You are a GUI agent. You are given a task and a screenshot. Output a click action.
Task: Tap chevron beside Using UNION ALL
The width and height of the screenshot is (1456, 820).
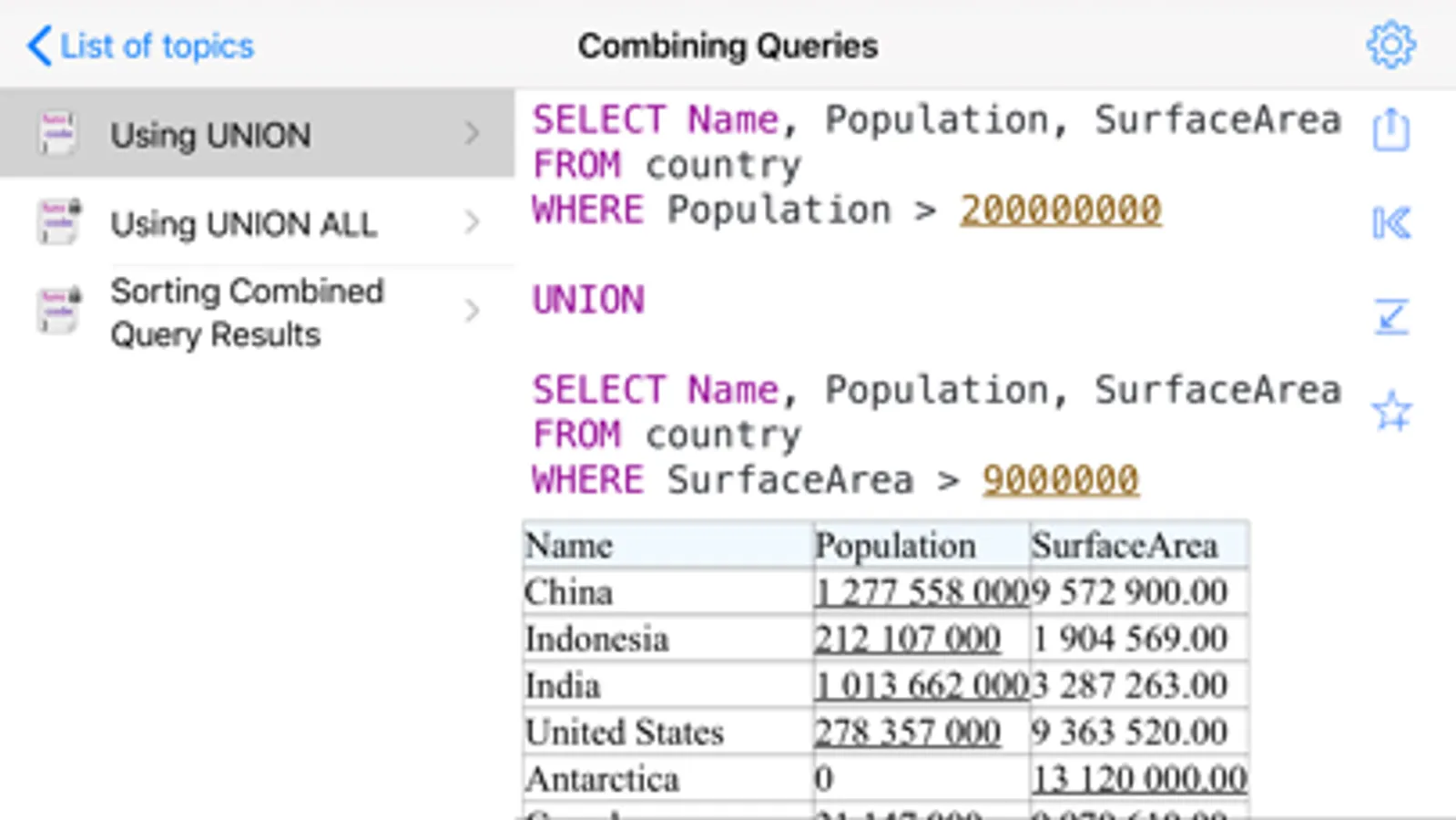pyautogui.click(x=472, y=221)
